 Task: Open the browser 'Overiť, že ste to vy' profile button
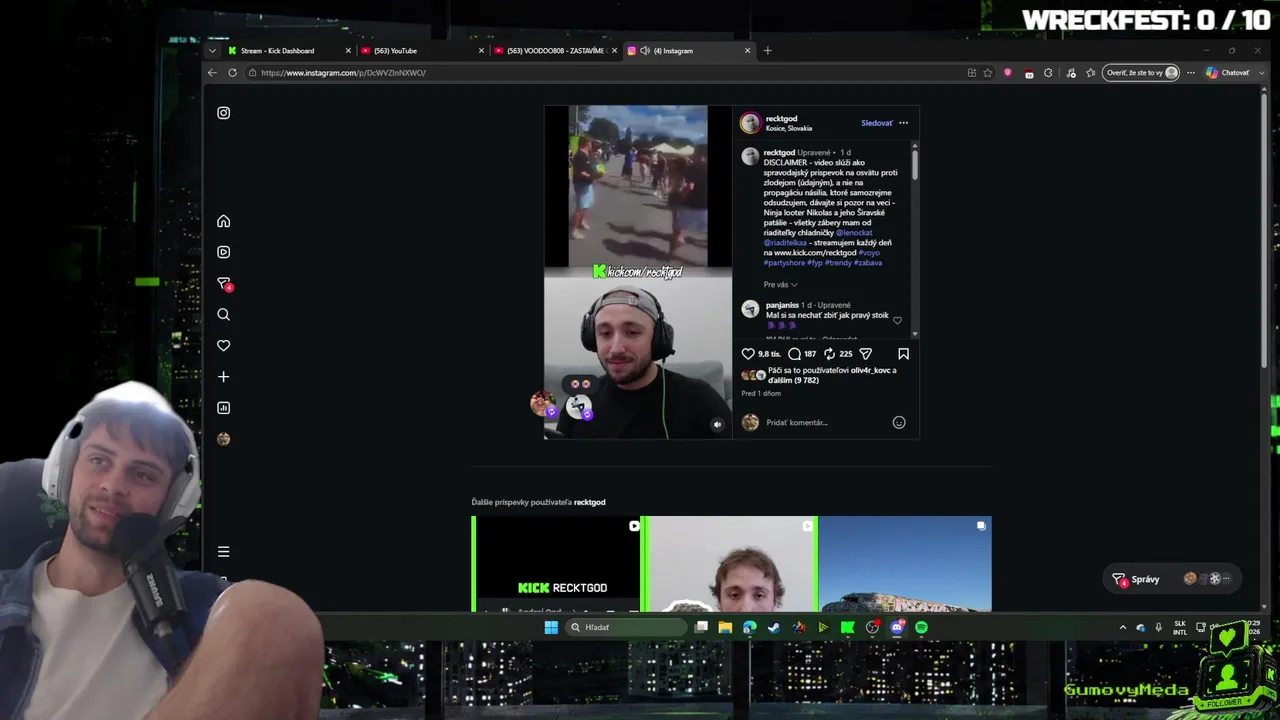pyautogui.click(x=1141, y=73)
